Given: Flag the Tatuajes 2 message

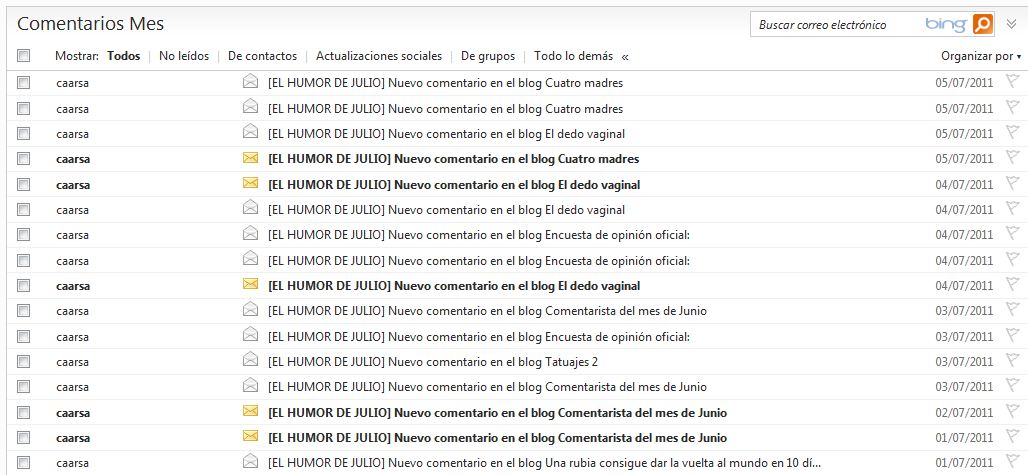Looking at the screenshot, I should pyautogui.click(x=1013, y=361).
